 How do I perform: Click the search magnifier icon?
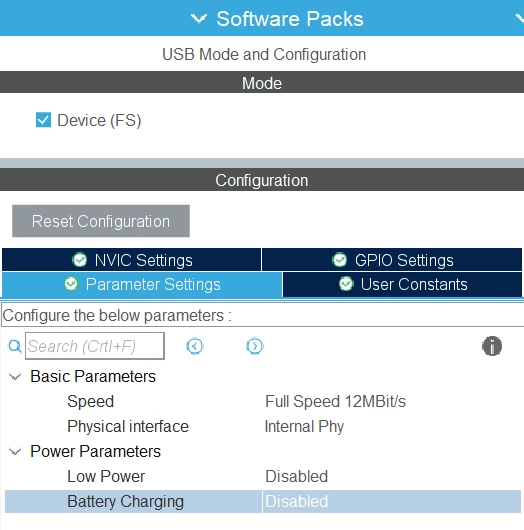[15, 346]
